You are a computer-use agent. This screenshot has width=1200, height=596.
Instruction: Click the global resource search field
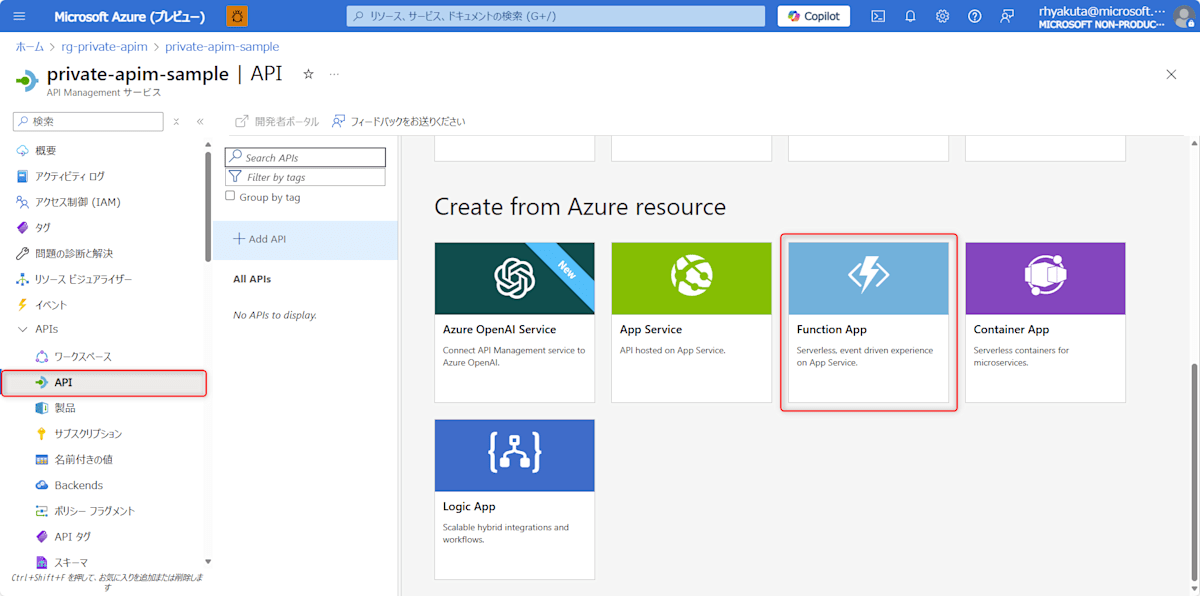pos(557,16)
